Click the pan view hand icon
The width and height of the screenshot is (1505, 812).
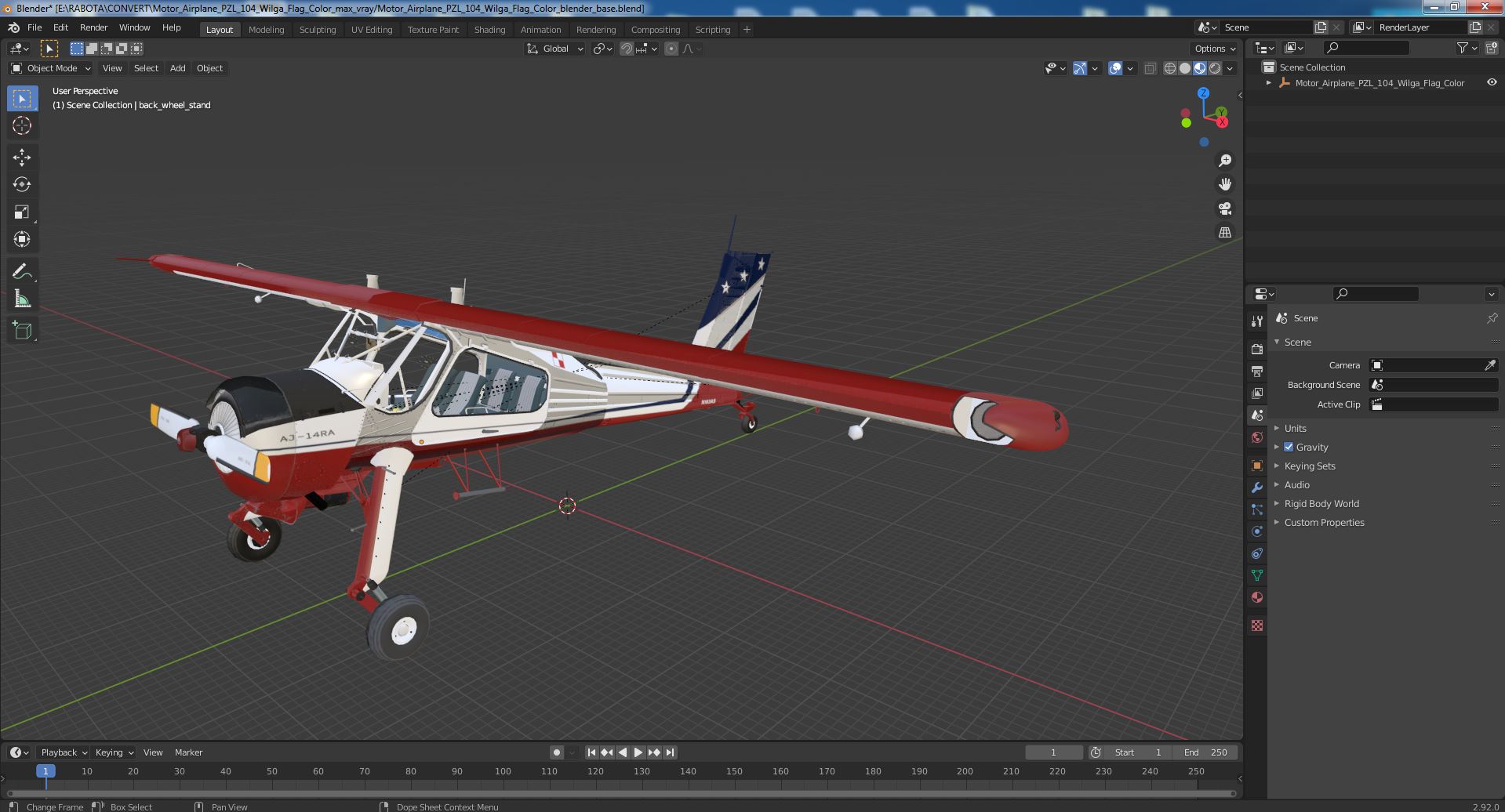pyautogui.click(x=1224, y=184)
